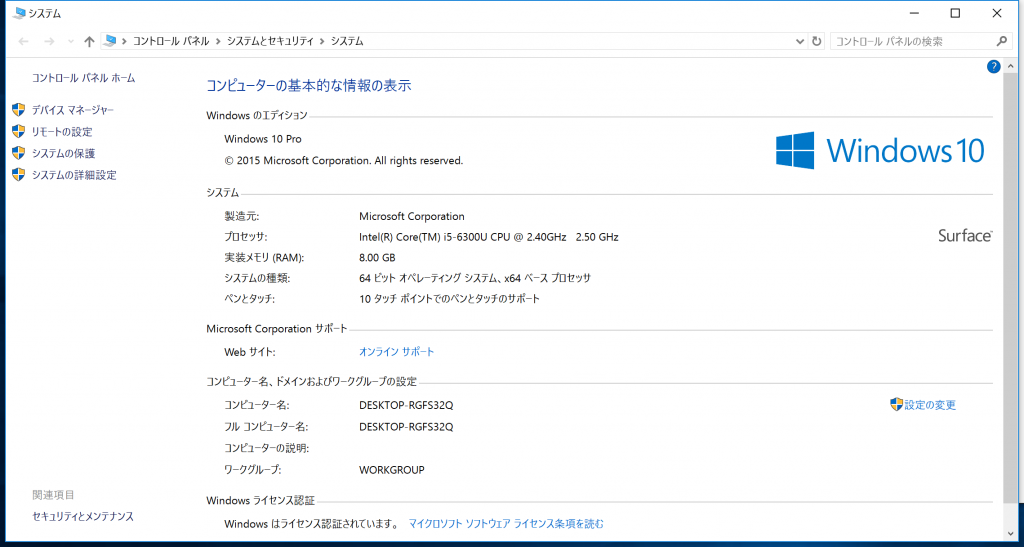Open address bar history dropdown
1024x547 pixels.
pos(800,41)
